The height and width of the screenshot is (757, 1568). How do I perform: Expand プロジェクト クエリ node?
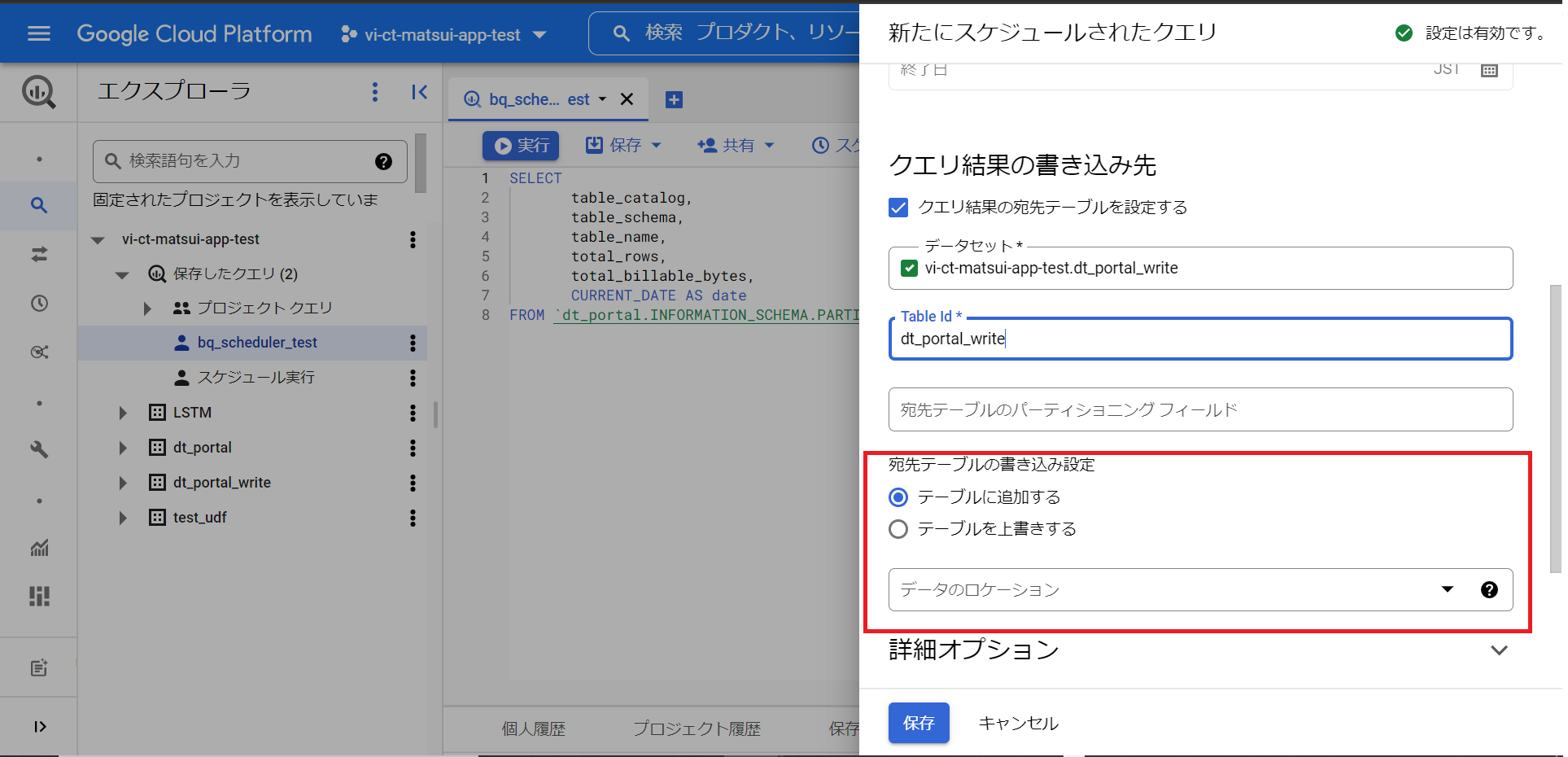147,308
